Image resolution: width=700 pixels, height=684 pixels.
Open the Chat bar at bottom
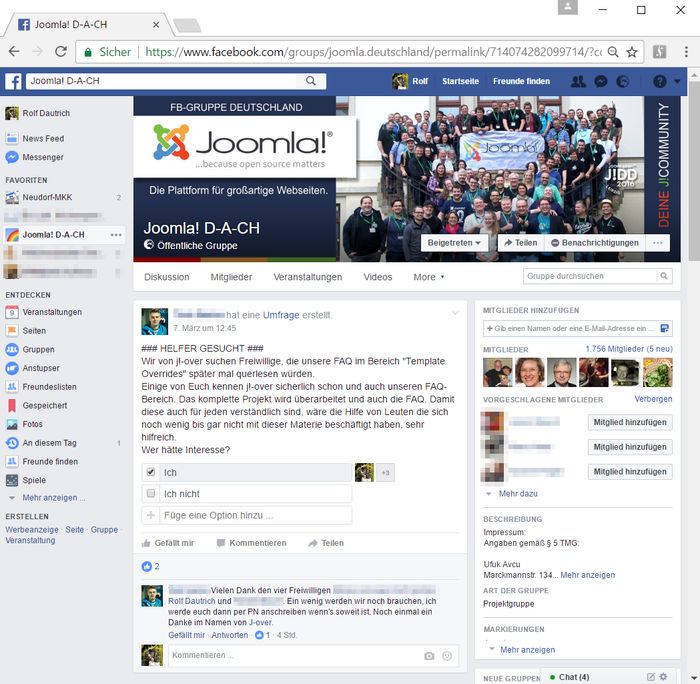[x=574, y=677]
